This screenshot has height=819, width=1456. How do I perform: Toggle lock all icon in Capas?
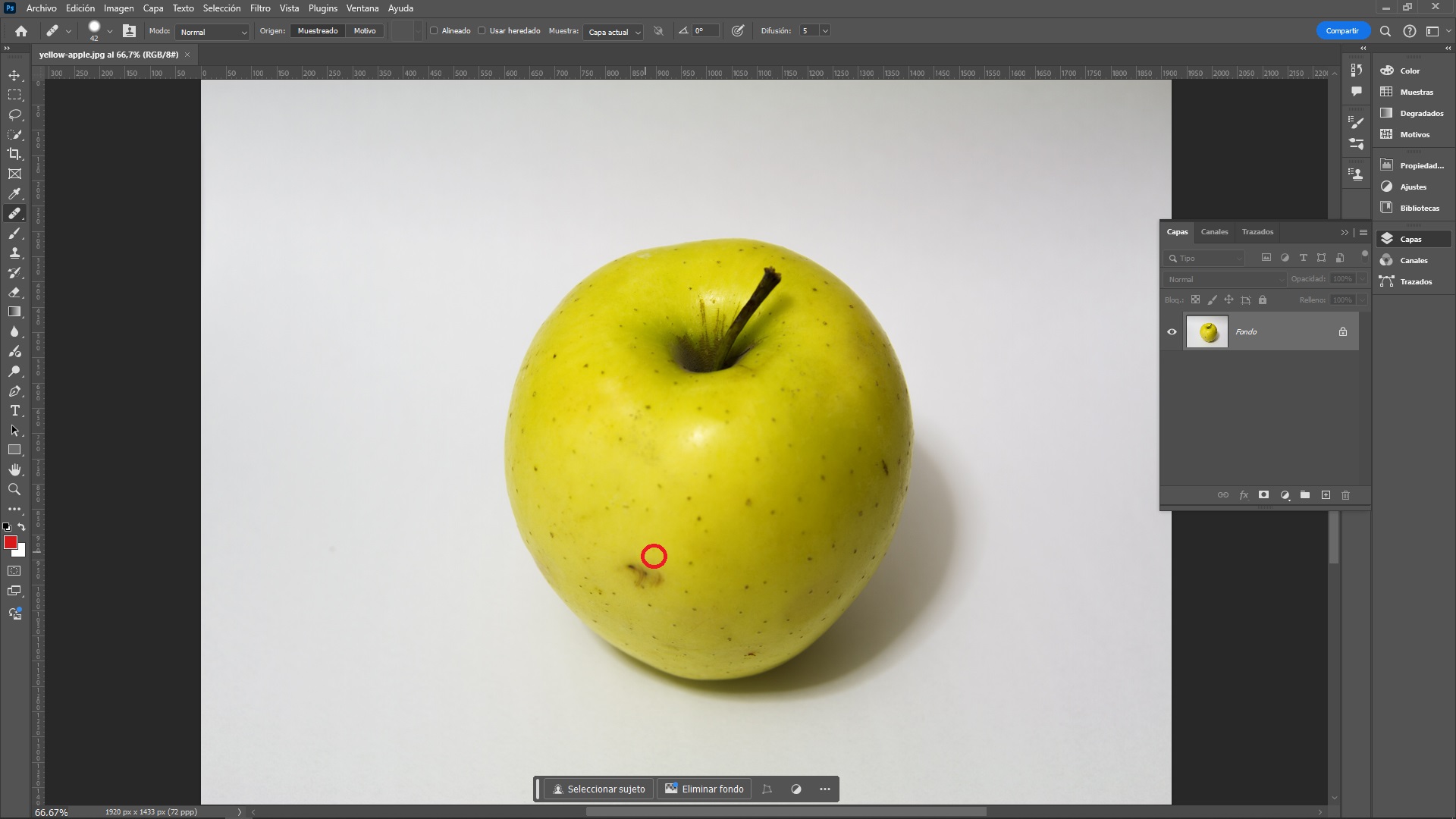(1263, 300)
